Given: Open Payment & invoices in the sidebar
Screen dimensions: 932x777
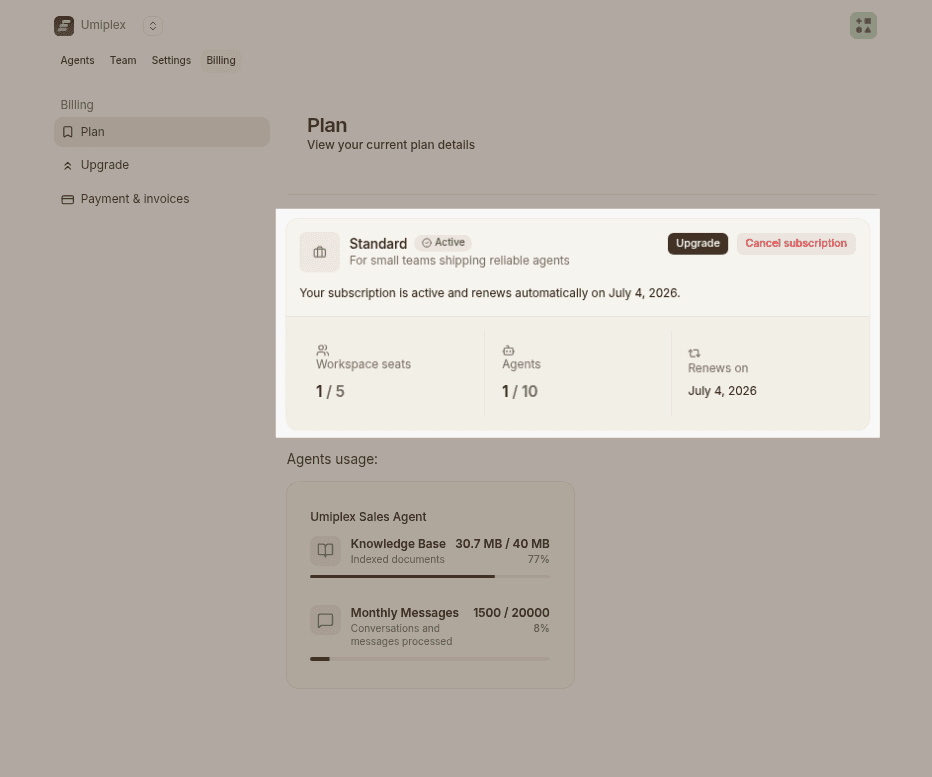Looking at the screenshot, I should 162,199.
